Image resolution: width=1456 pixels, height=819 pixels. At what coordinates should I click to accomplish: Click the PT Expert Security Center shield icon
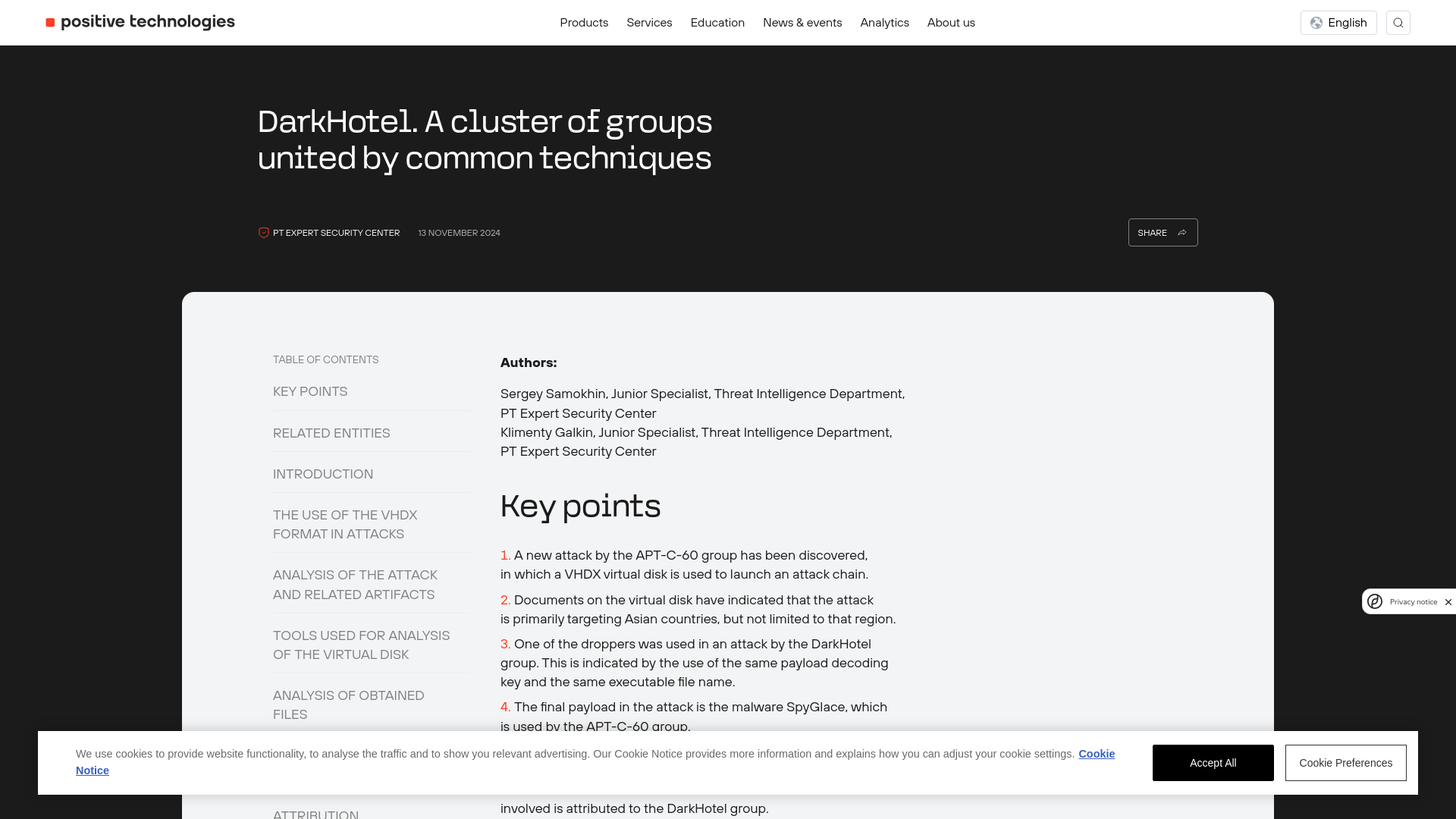[264, 232]
